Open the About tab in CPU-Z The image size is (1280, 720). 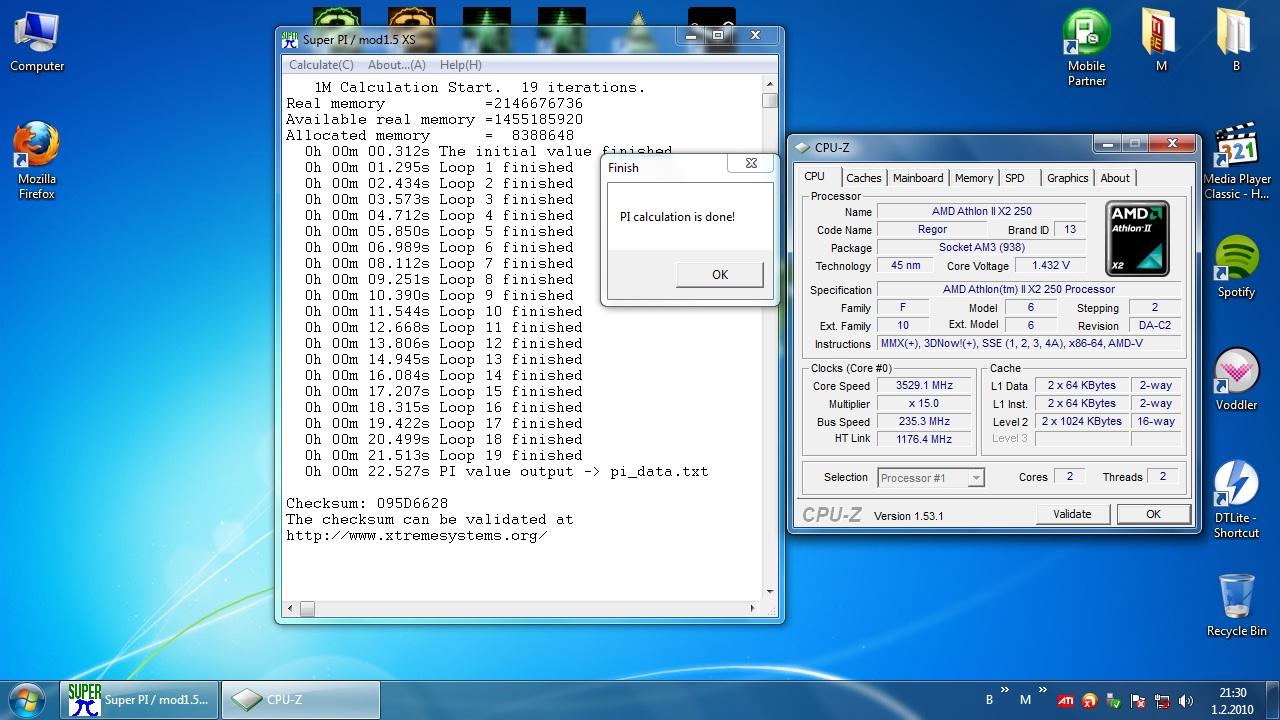point(1115,178)
